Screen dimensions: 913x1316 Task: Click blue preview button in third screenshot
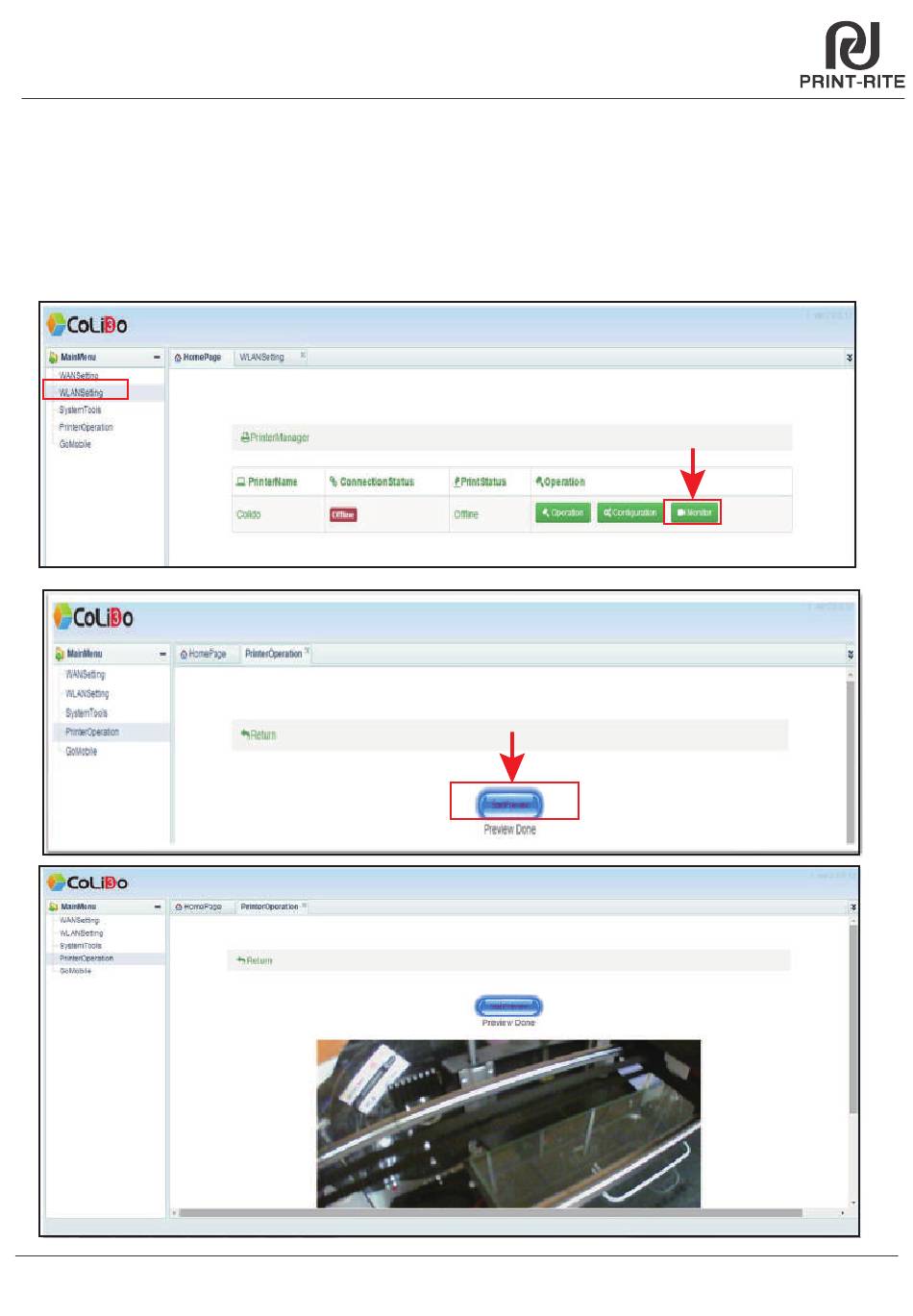tap(509, 1006)
